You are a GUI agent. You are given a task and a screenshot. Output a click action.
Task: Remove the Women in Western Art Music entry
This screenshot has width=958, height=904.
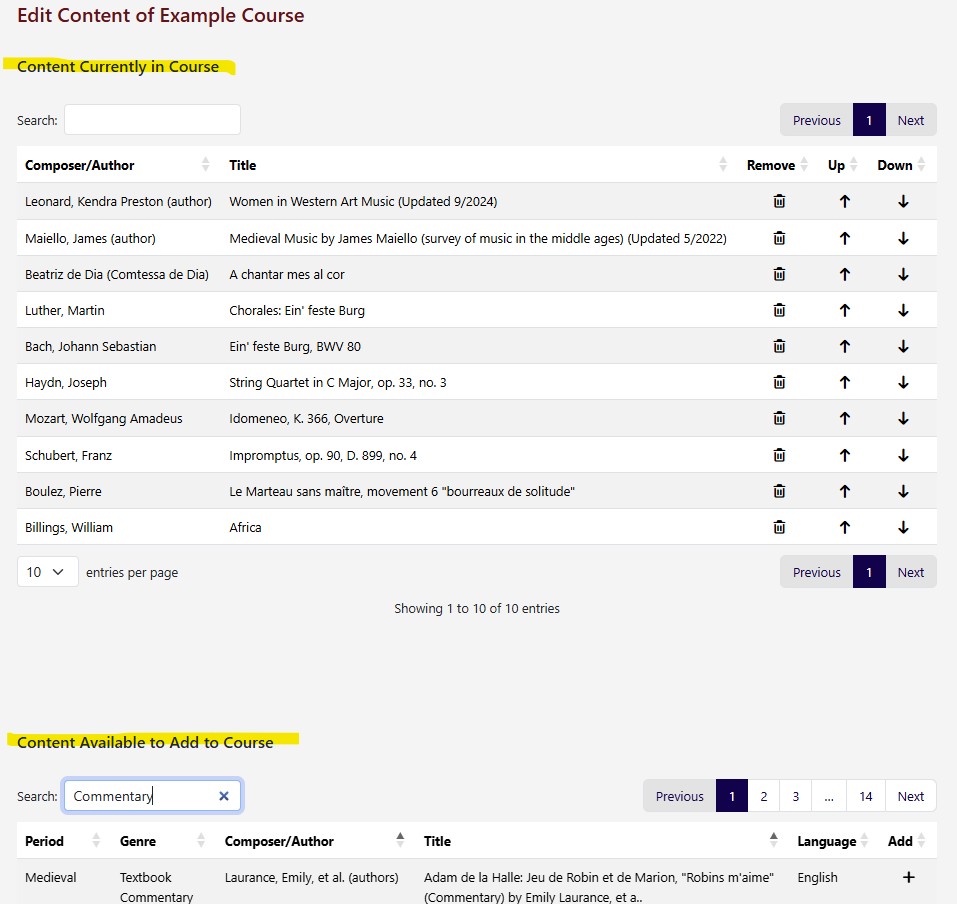click(779, 201)
